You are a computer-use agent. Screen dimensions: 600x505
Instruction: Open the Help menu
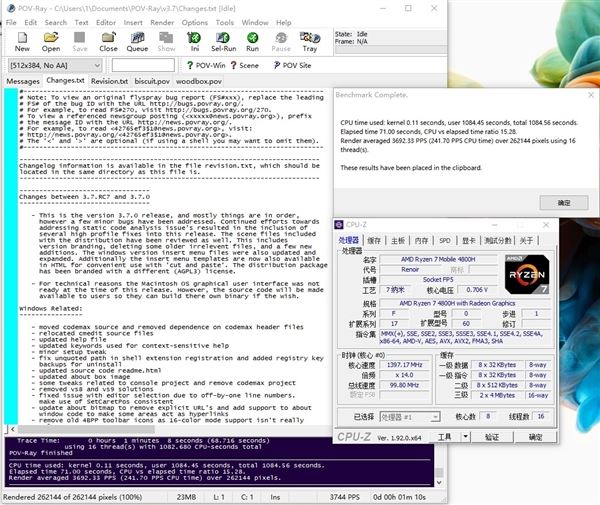click(284, 23)
